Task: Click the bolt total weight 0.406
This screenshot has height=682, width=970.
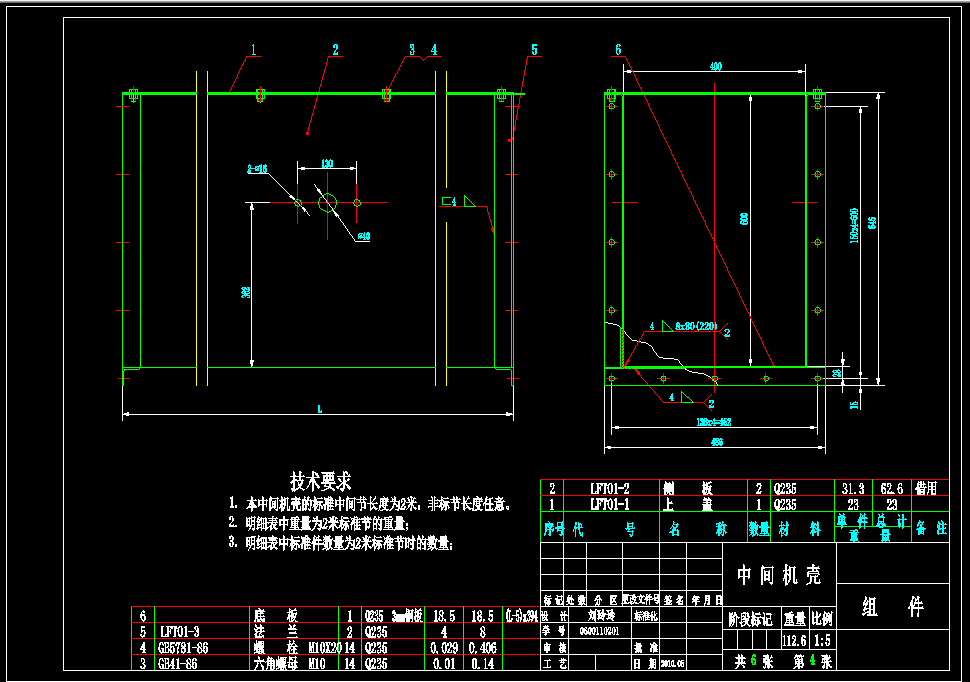Action: click(x=483, y=648)
